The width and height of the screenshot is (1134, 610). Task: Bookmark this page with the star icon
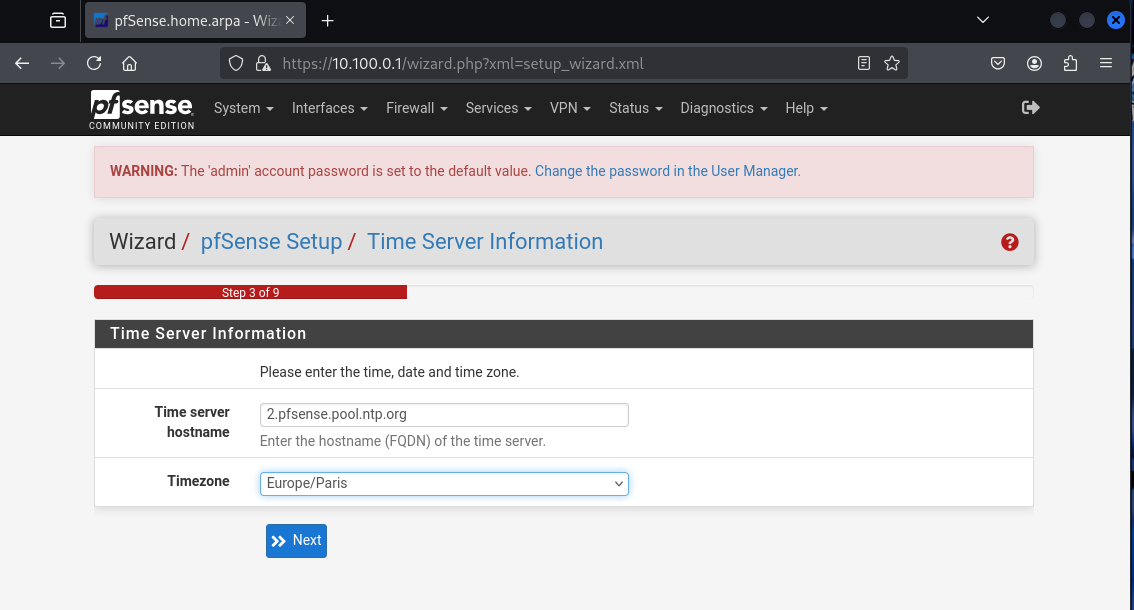tap(892, 64)
